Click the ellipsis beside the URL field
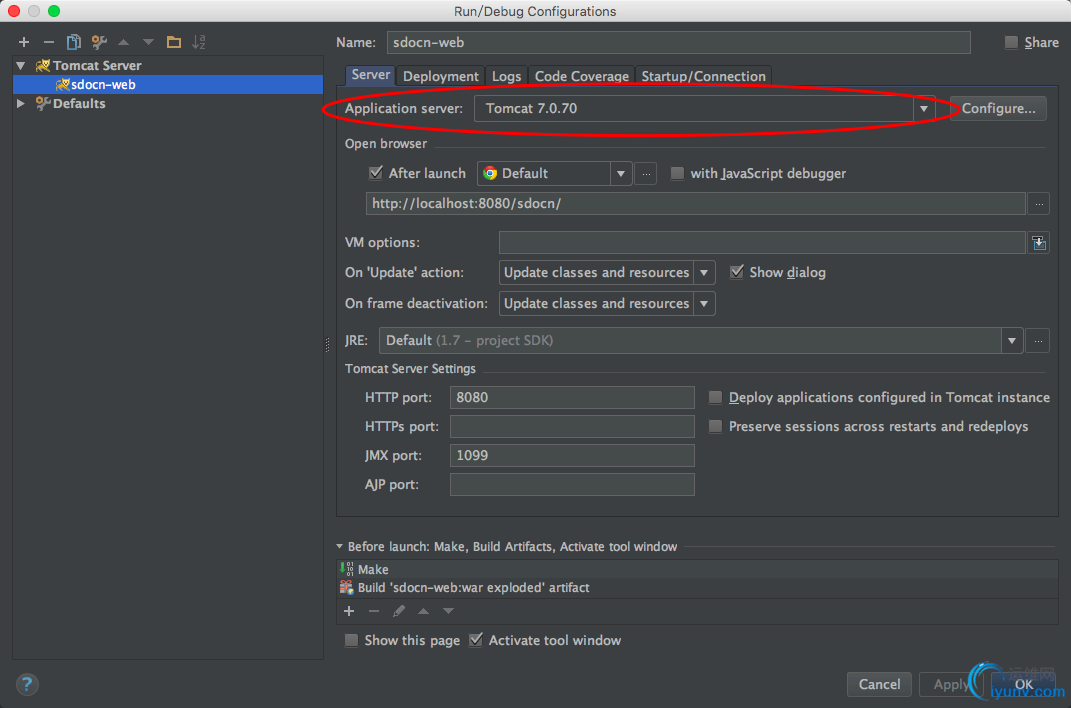This screenshot has height=708, width=1071. pos(1038,203)
